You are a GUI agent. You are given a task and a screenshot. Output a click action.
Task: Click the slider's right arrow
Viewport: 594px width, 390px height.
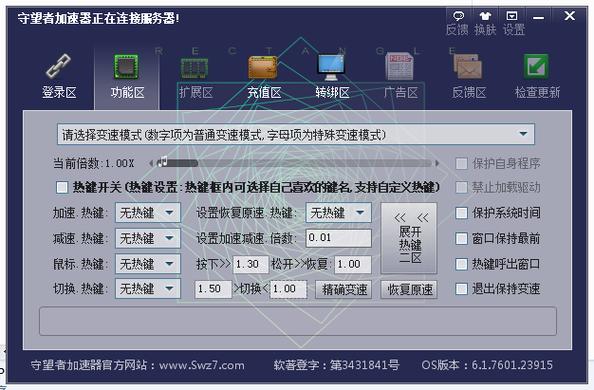tap(437, 163)
